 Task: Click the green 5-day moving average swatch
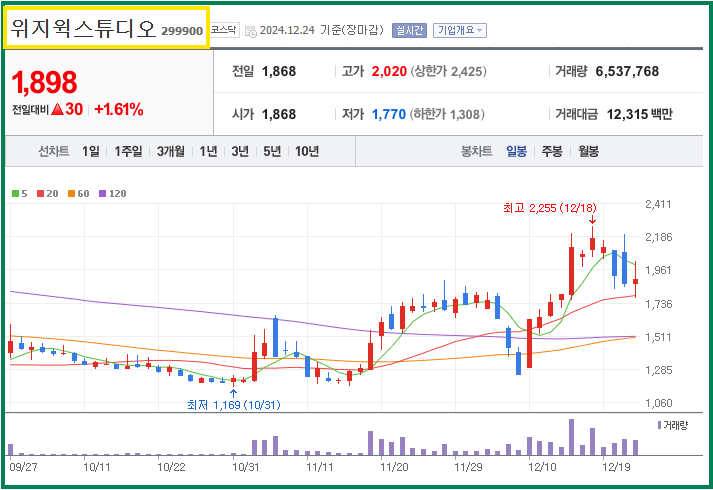(15, 194)
